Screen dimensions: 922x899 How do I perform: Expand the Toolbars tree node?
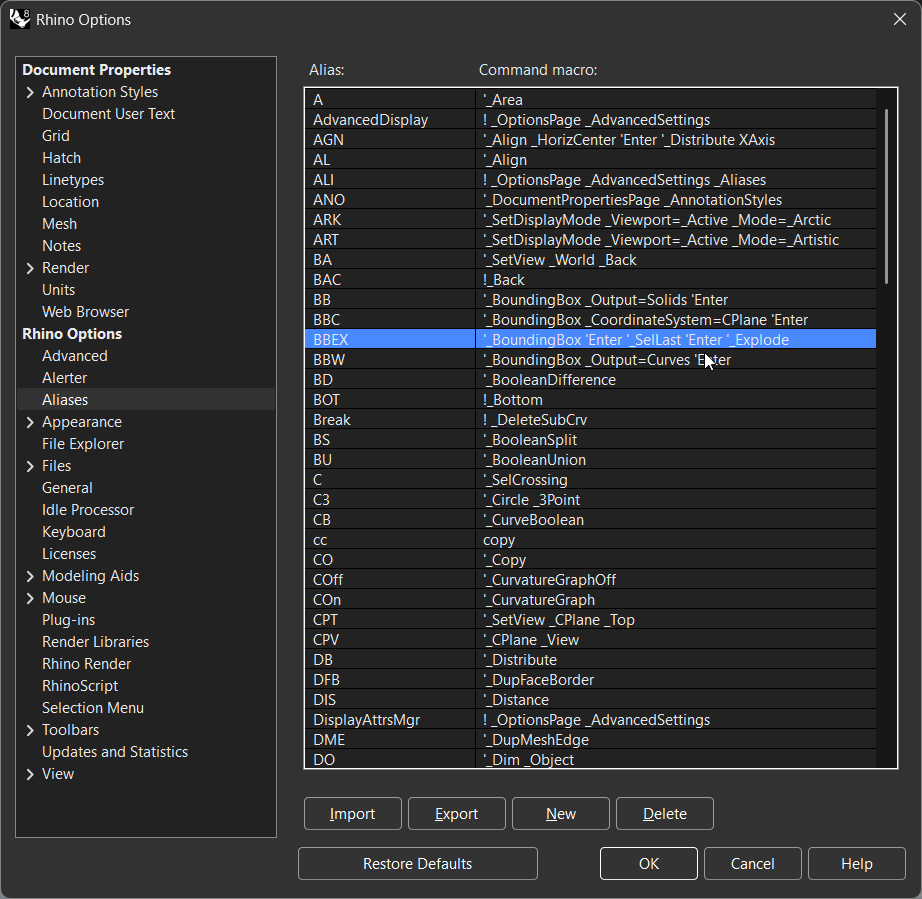30,730
